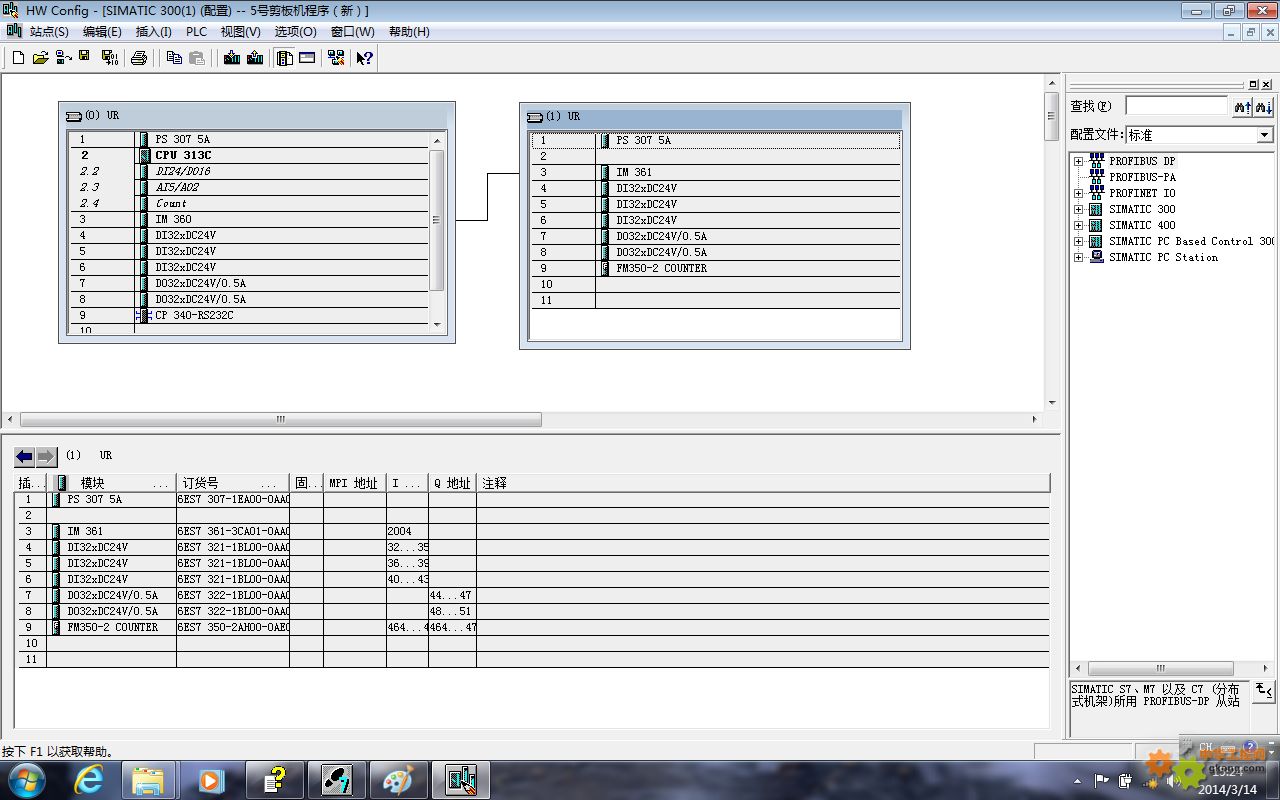Select CP 340-RS232C in rack (0)

point(194,315)
